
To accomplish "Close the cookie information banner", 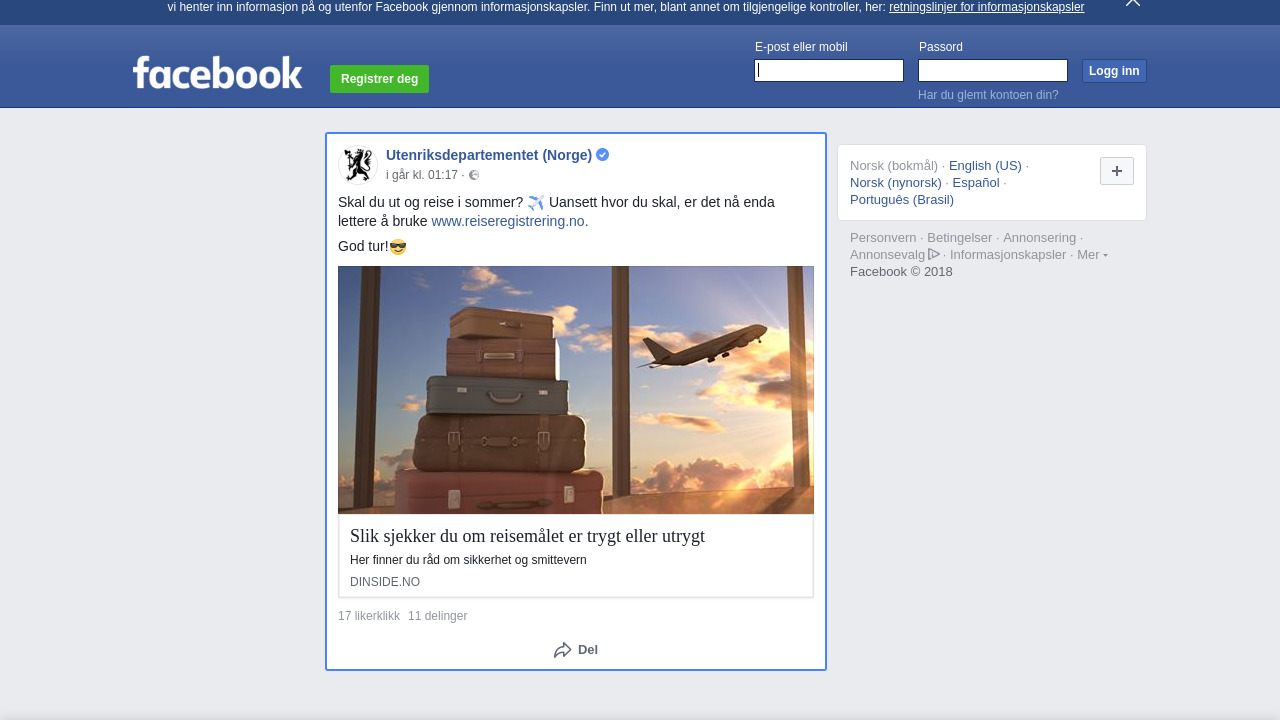I will pyautogui.click(x=1132, y=3).
